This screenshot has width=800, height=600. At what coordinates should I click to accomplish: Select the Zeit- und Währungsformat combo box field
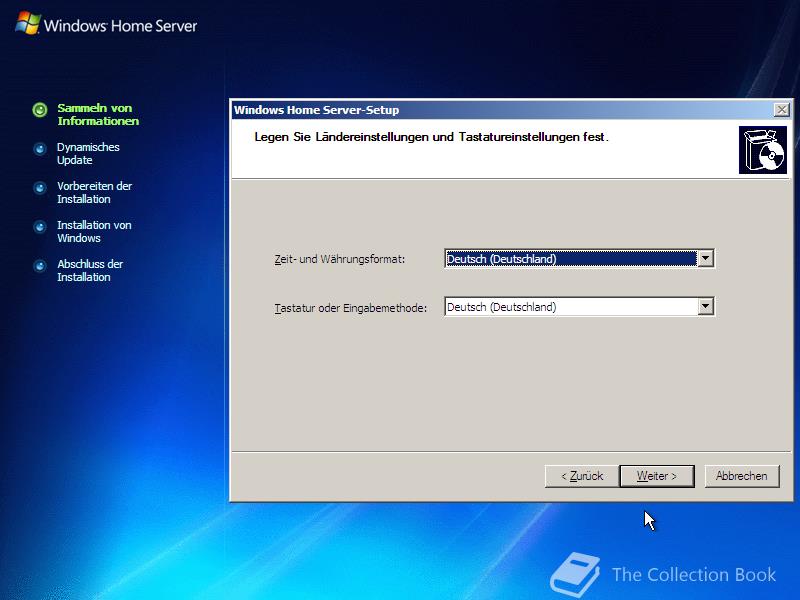579,259
